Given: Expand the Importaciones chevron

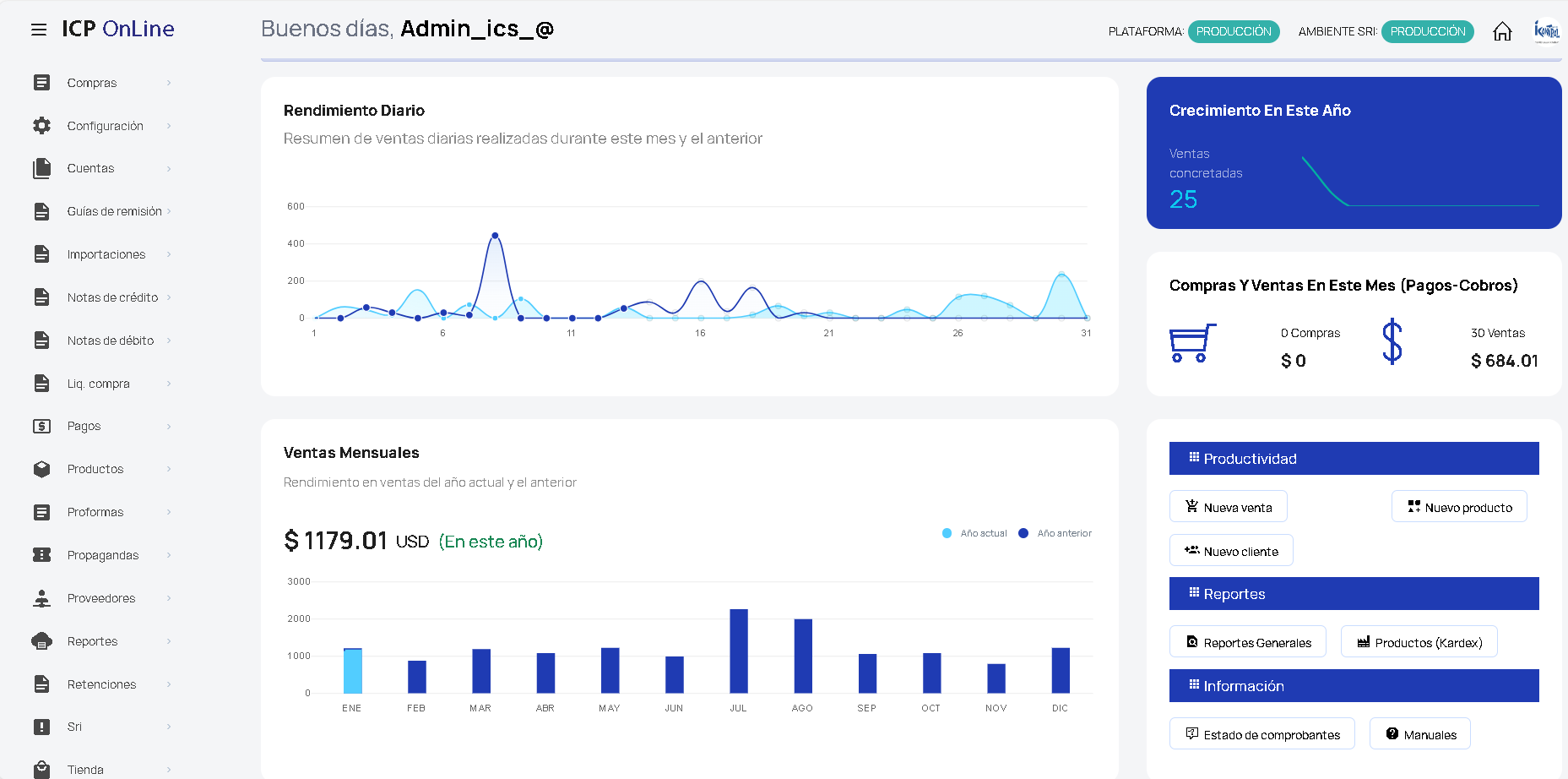Looking at the screenshot, I should (x=169, y=254).
